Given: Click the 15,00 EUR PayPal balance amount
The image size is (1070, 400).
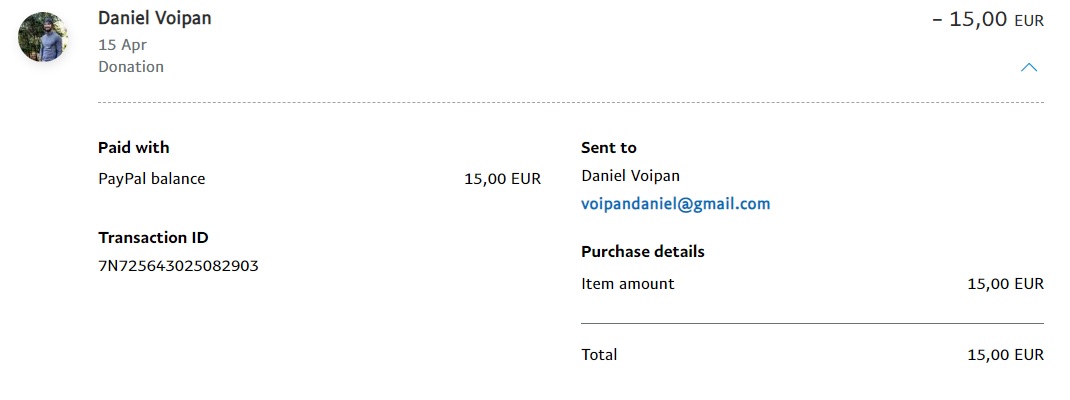Looking at the screenshot, I should (x=502, y=179).
